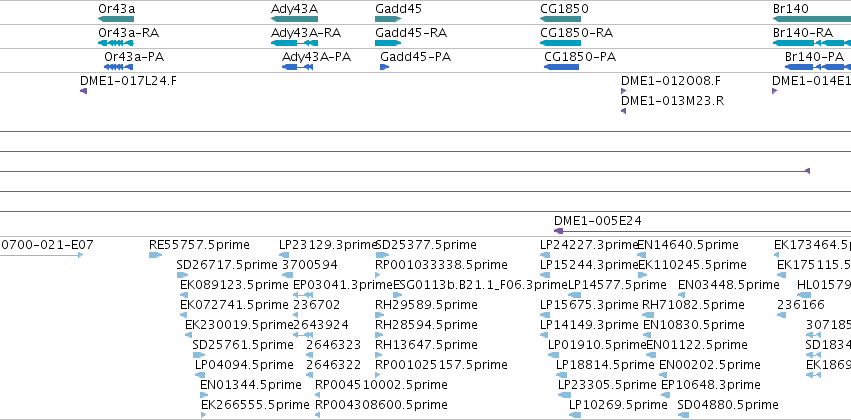This screenshot has height=420, width=851.
Task: Click EK110245.5prime EST
Action: click(x=642, y=275)
